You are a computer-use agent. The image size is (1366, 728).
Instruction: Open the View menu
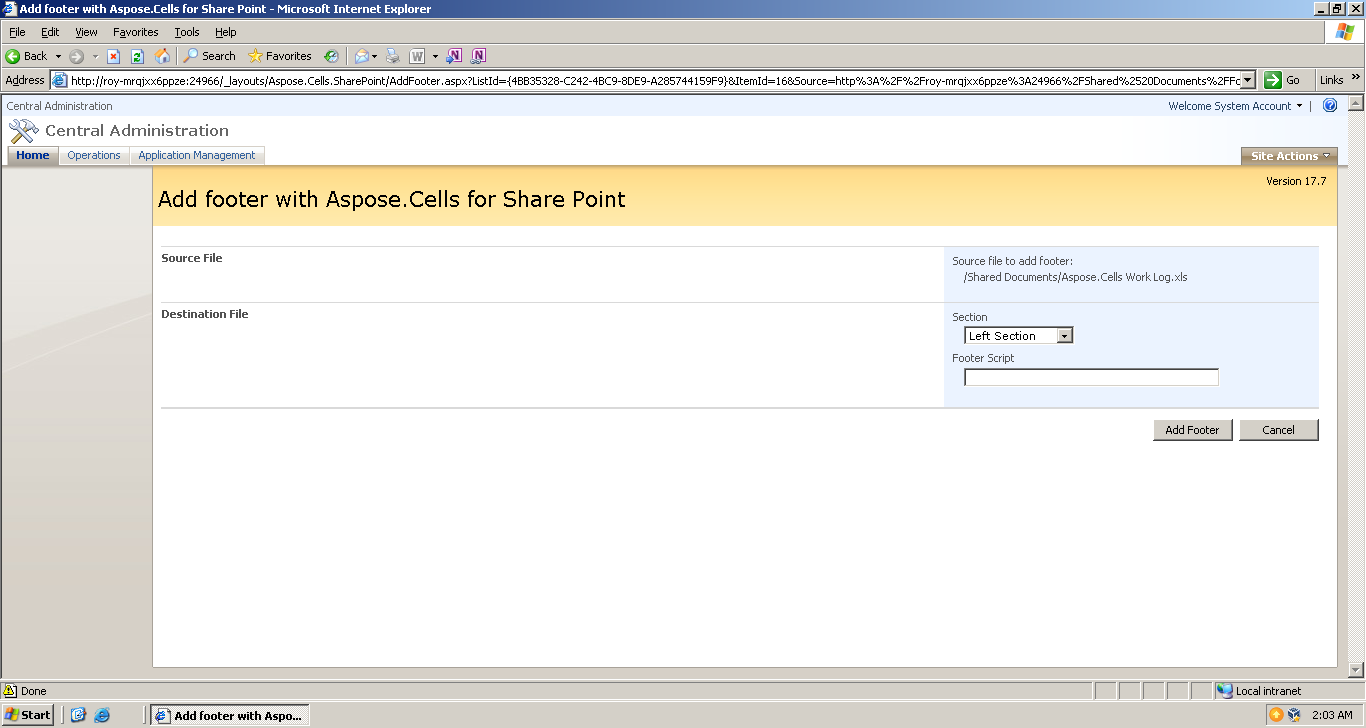pos(86,32)
